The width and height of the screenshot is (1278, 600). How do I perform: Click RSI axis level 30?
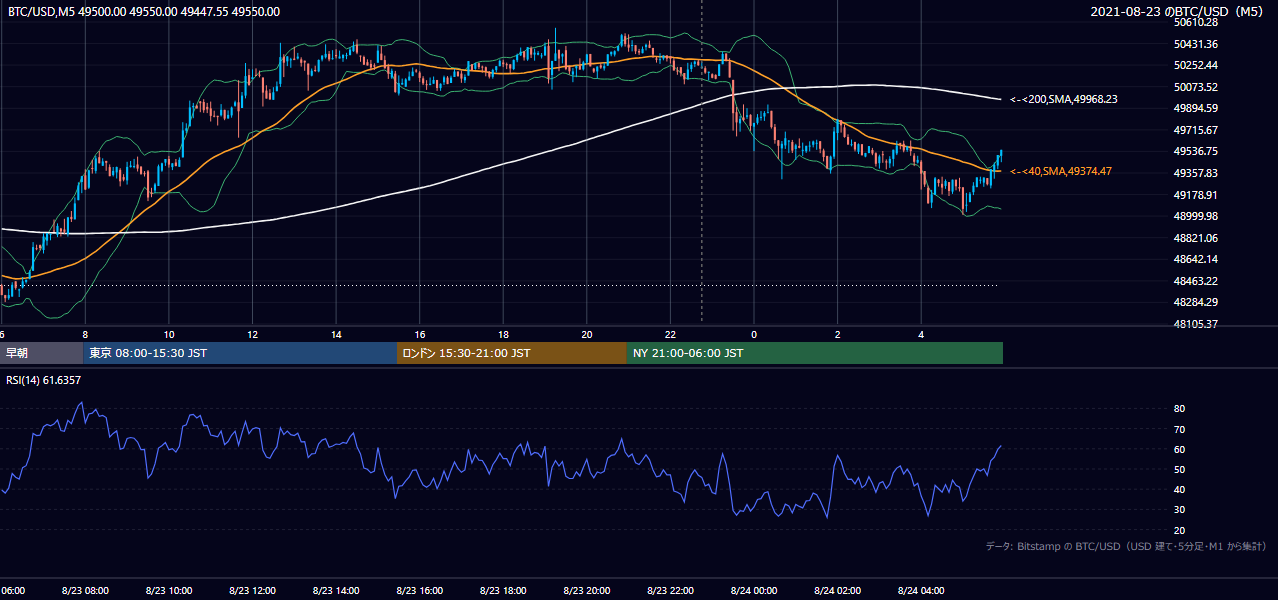pos(1179,510)
